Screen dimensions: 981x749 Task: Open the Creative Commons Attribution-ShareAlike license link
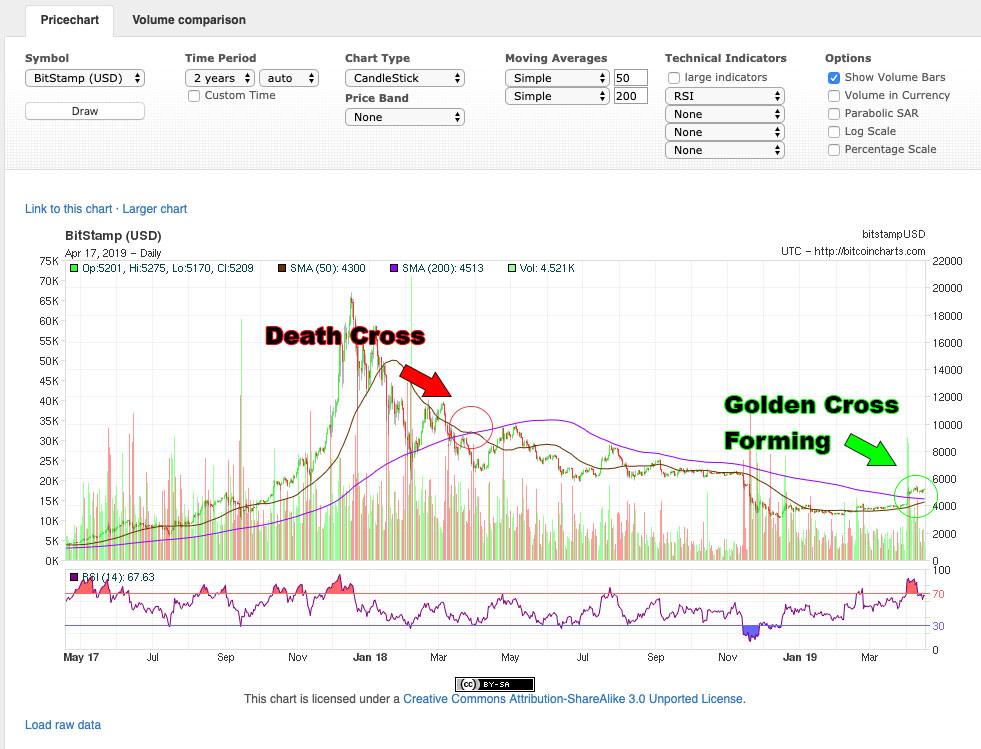(572, 699)
